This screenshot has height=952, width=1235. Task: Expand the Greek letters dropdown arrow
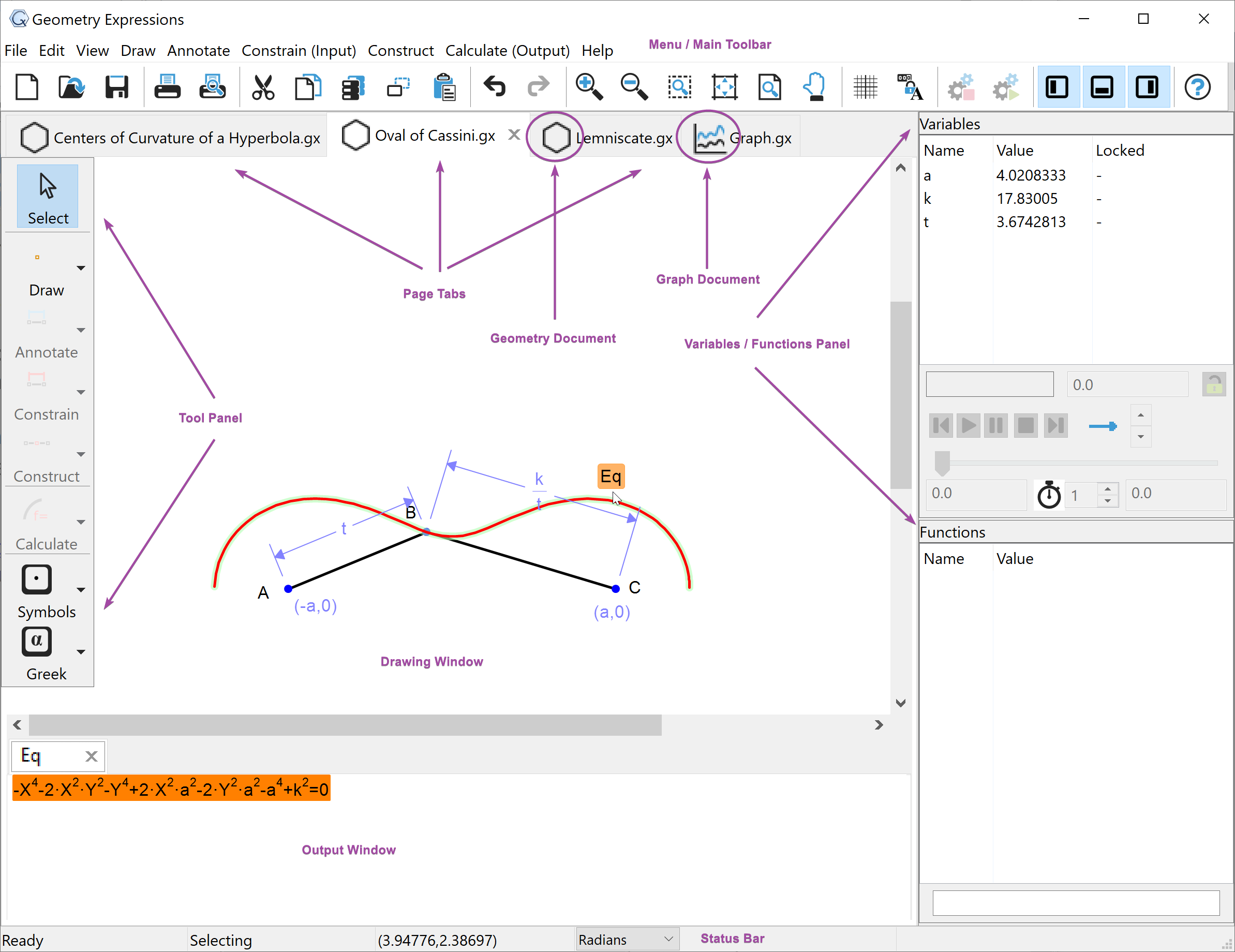(x=81, y=652)
